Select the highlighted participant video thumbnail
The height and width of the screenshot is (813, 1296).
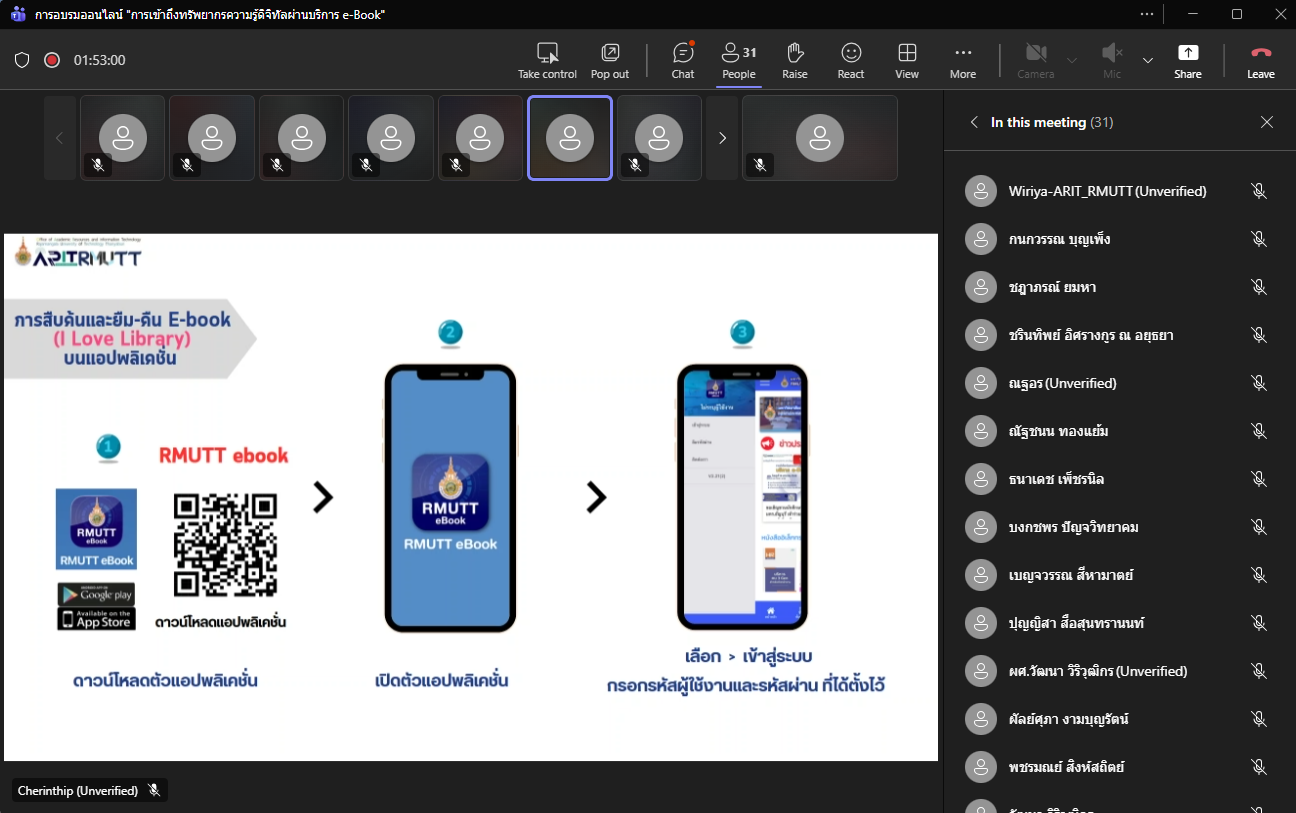pos(570,138)
